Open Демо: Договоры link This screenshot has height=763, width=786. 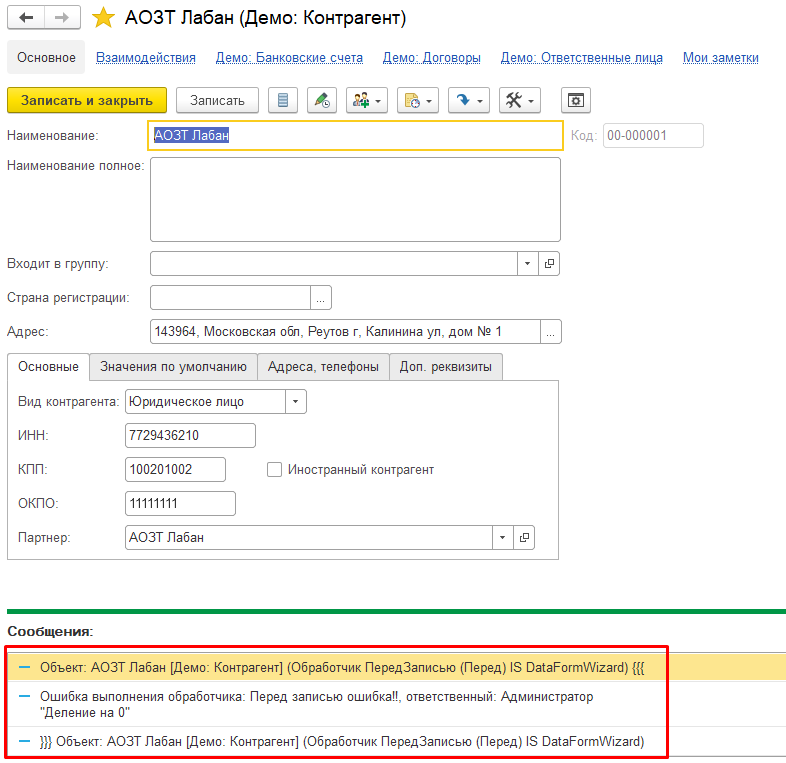432,58
